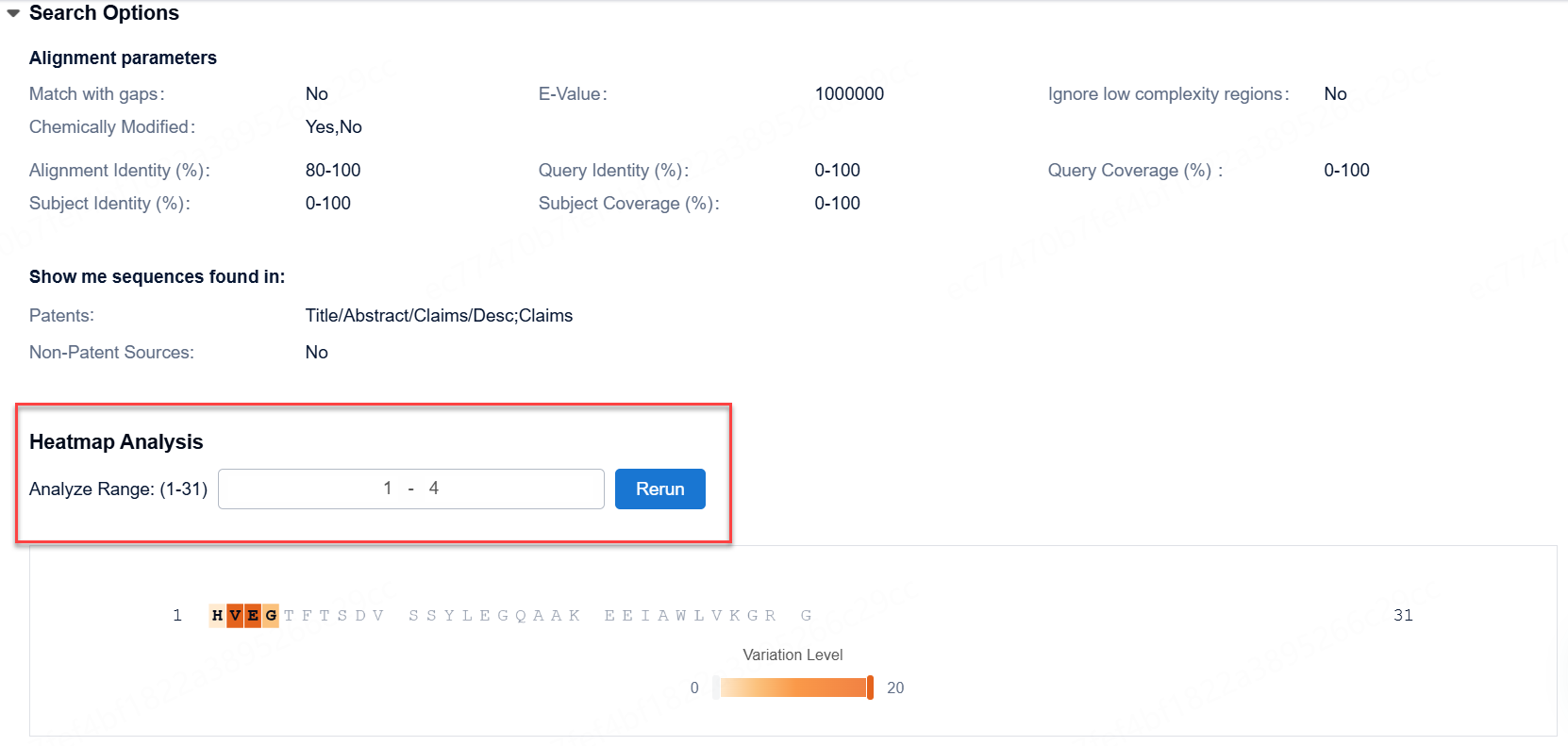Grab the Variation Level minimum slider handle

pyautogui.click(x=716, y=688)
